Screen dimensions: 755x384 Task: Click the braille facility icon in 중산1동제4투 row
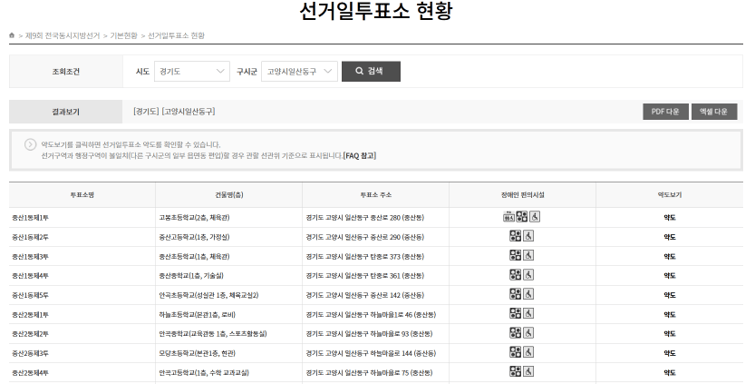pos(515,275)
